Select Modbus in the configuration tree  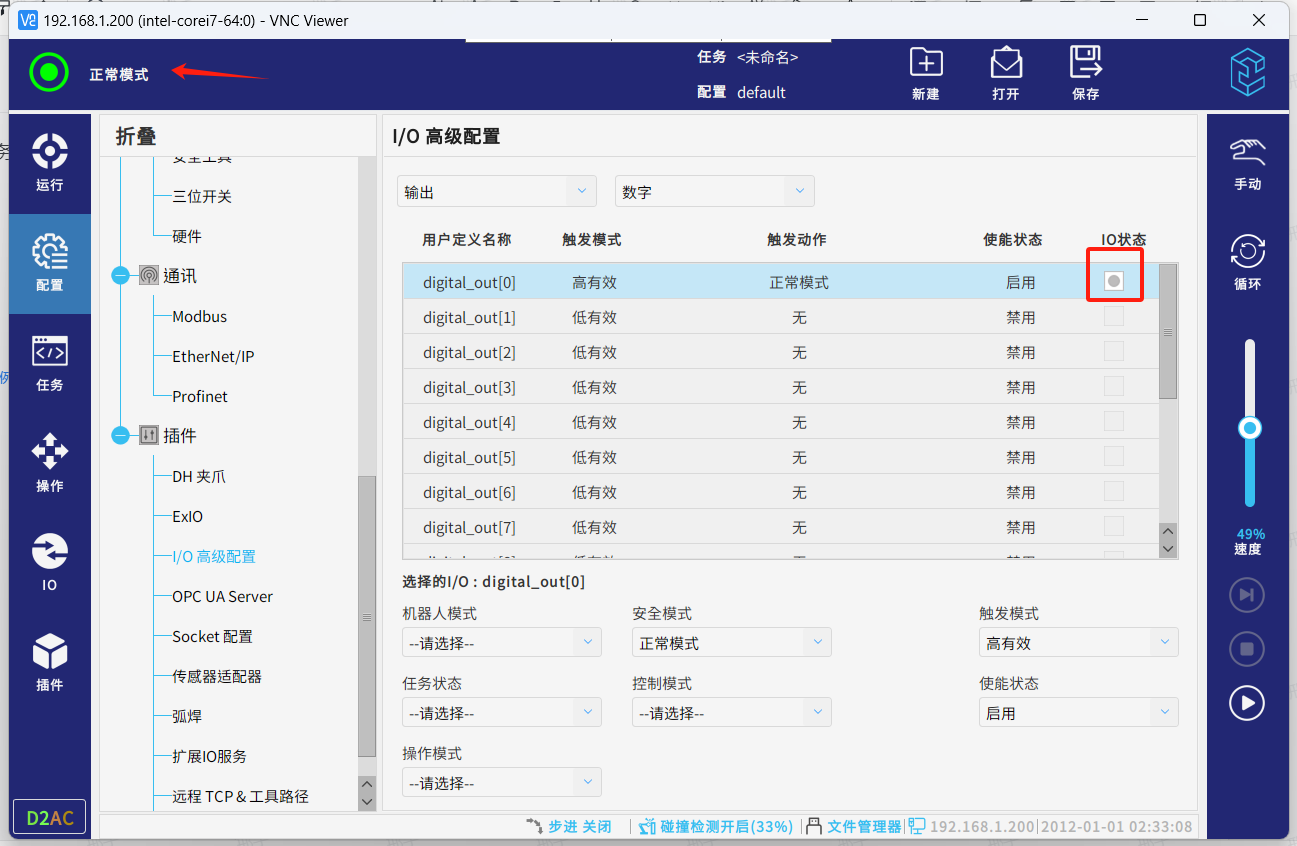click(200, 317)
